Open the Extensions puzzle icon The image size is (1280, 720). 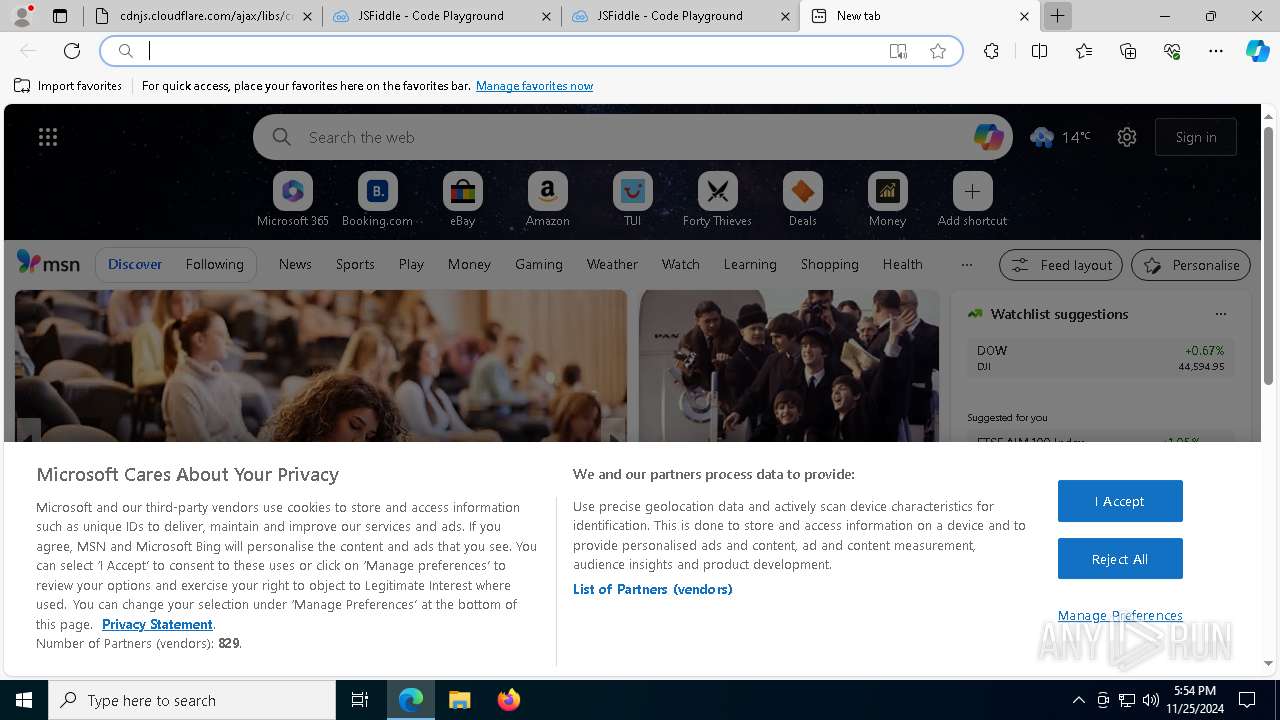point(991,51)
